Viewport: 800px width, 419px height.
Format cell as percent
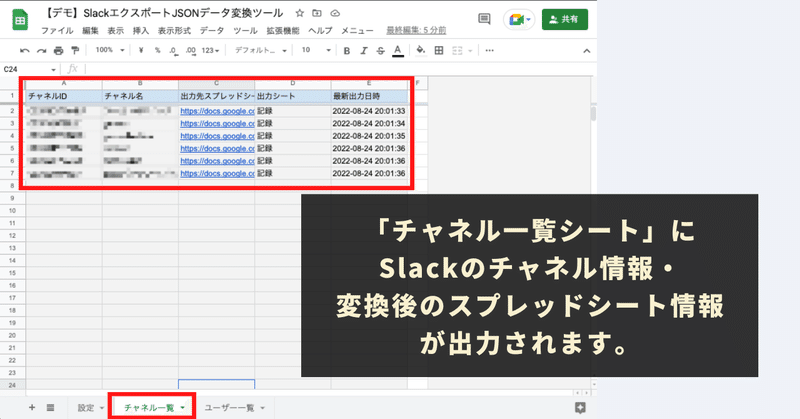[x=157, y=51]
